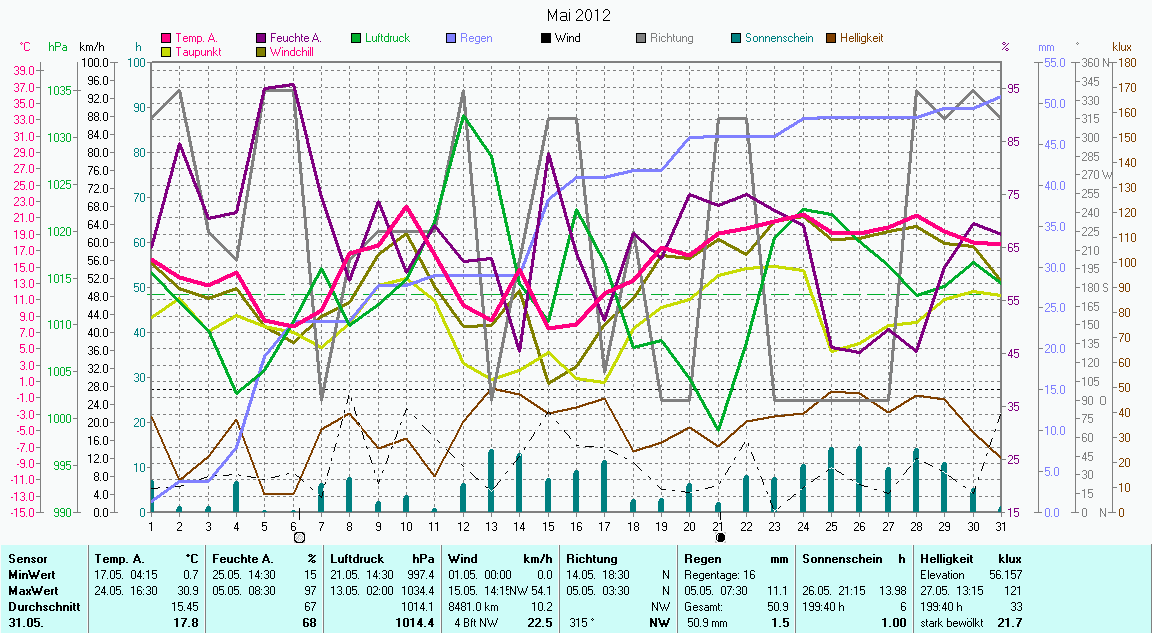Click the chart title Mai 2012
Screen dimensions: 1152x633
(578, 15)
